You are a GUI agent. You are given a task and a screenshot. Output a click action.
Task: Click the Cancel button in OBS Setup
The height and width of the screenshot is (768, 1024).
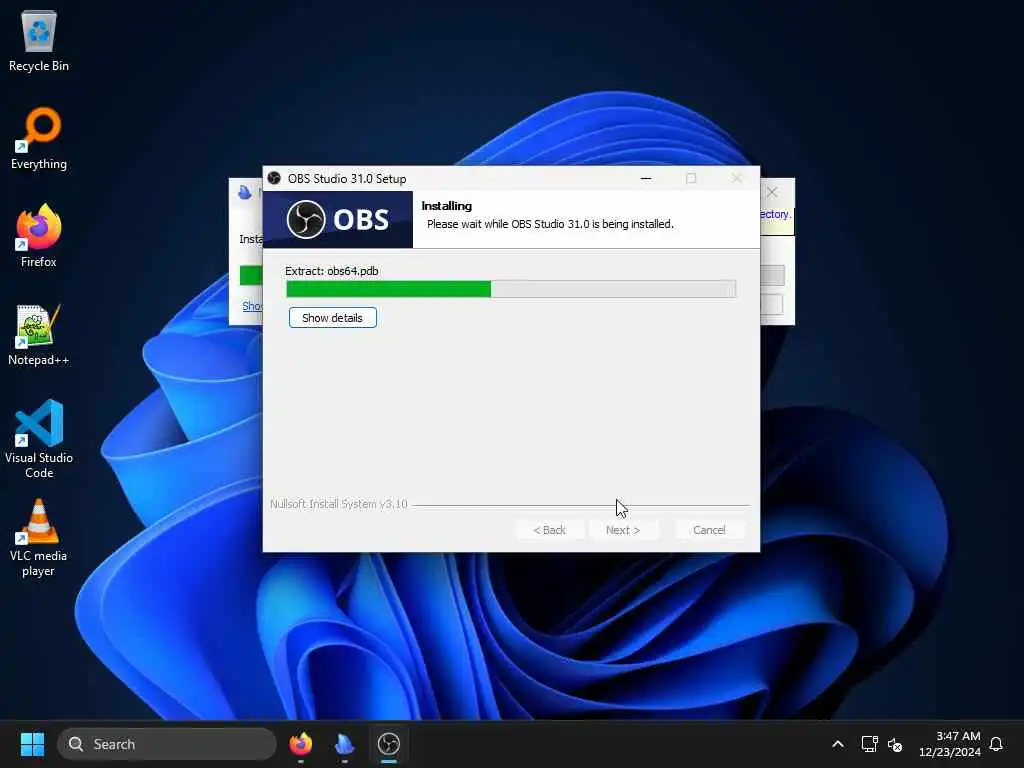tap(709, 530)
